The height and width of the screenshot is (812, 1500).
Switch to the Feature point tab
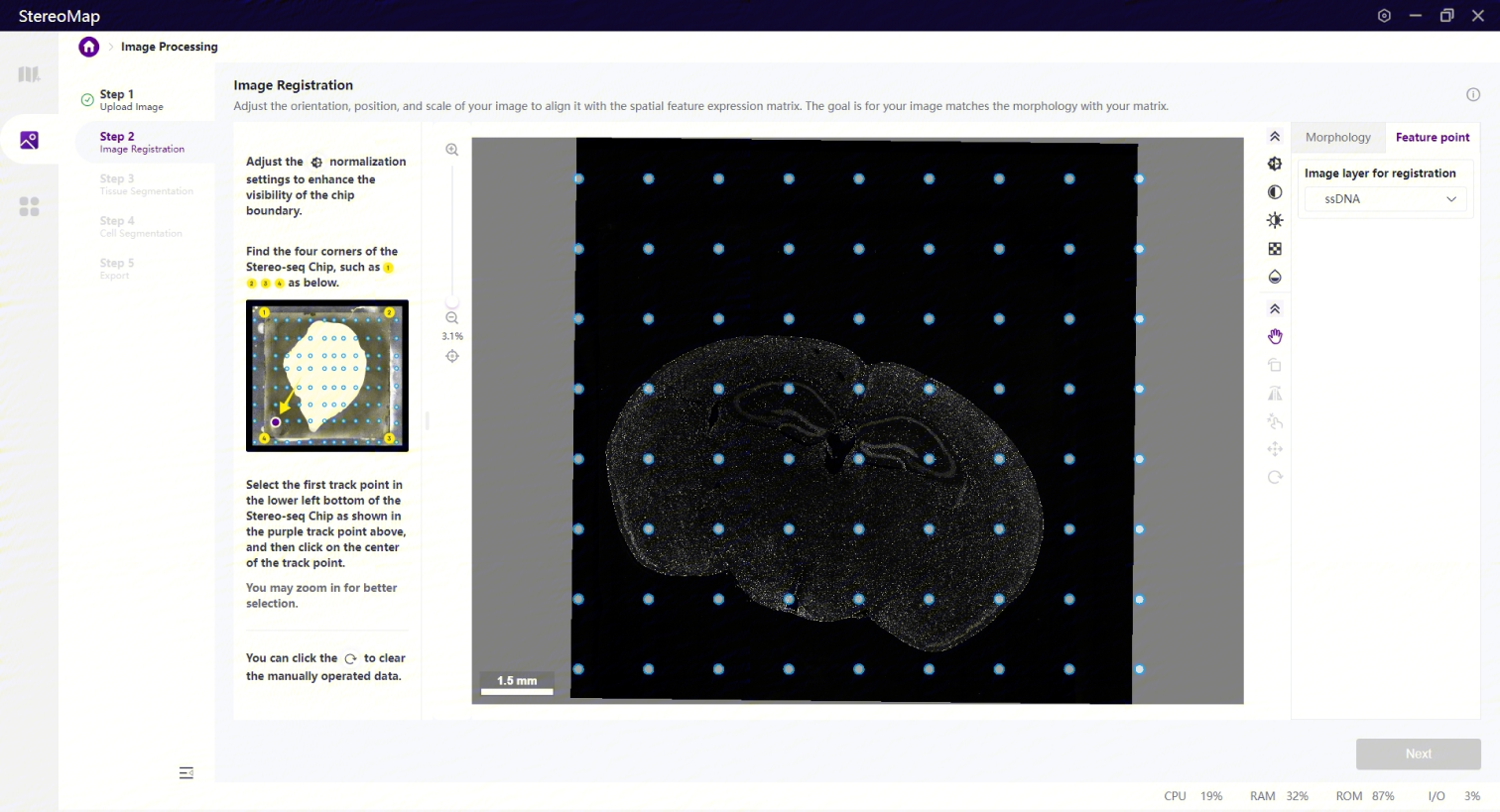click(1432, 138)
